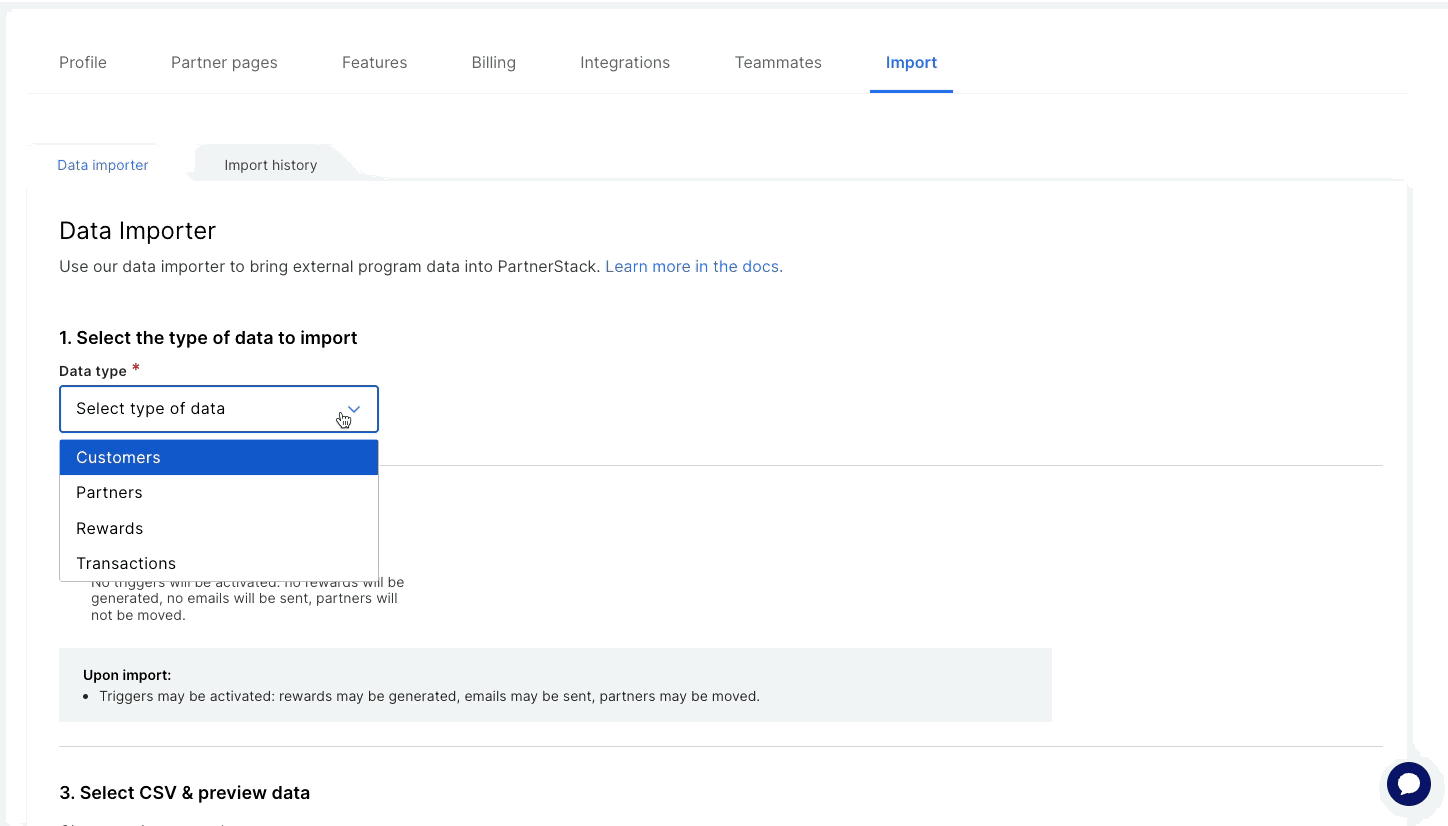Switch to the Features tab

[374, 62]
